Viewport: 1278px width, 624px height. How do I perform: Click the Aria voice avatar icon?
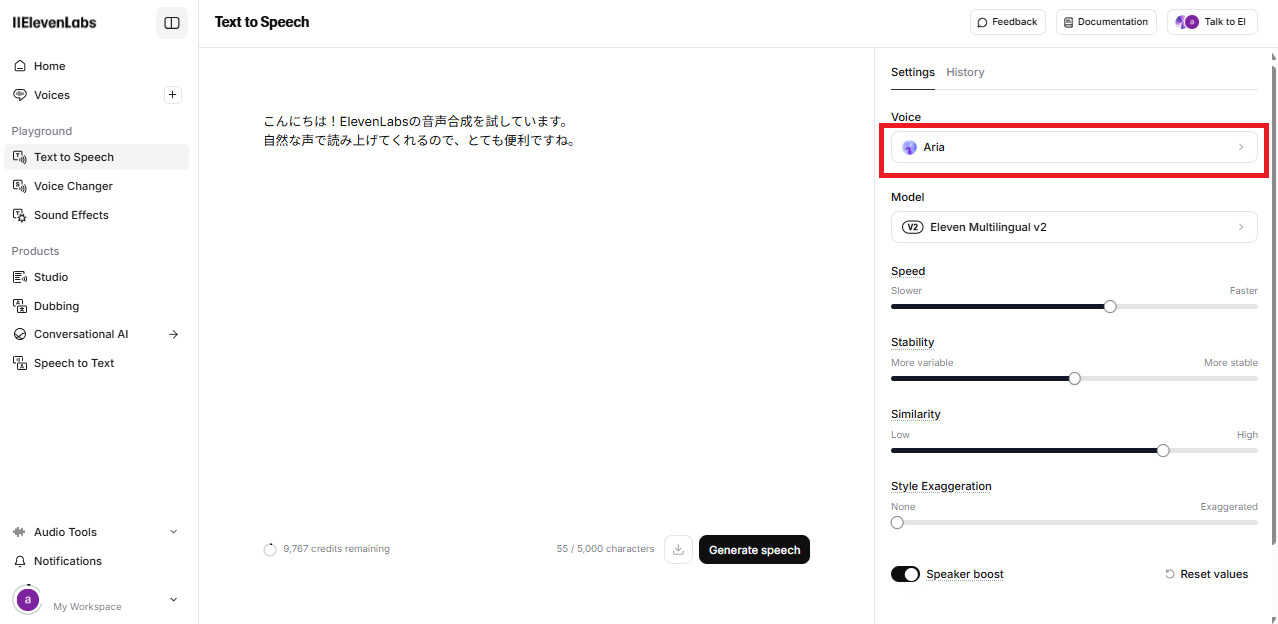[909, 147]
